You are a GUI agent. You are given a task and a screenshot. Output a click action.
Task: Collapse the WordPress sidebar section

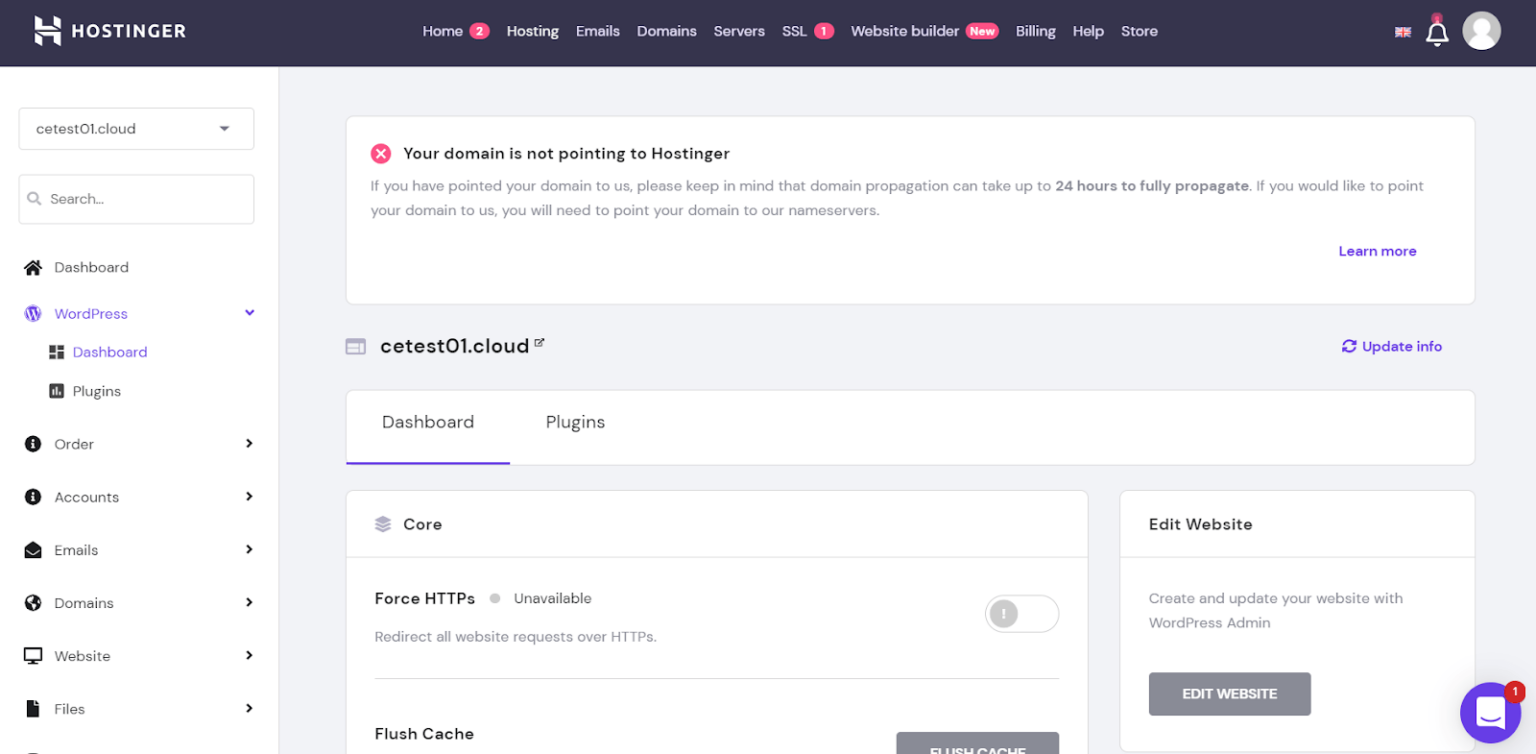coord(249,313)
